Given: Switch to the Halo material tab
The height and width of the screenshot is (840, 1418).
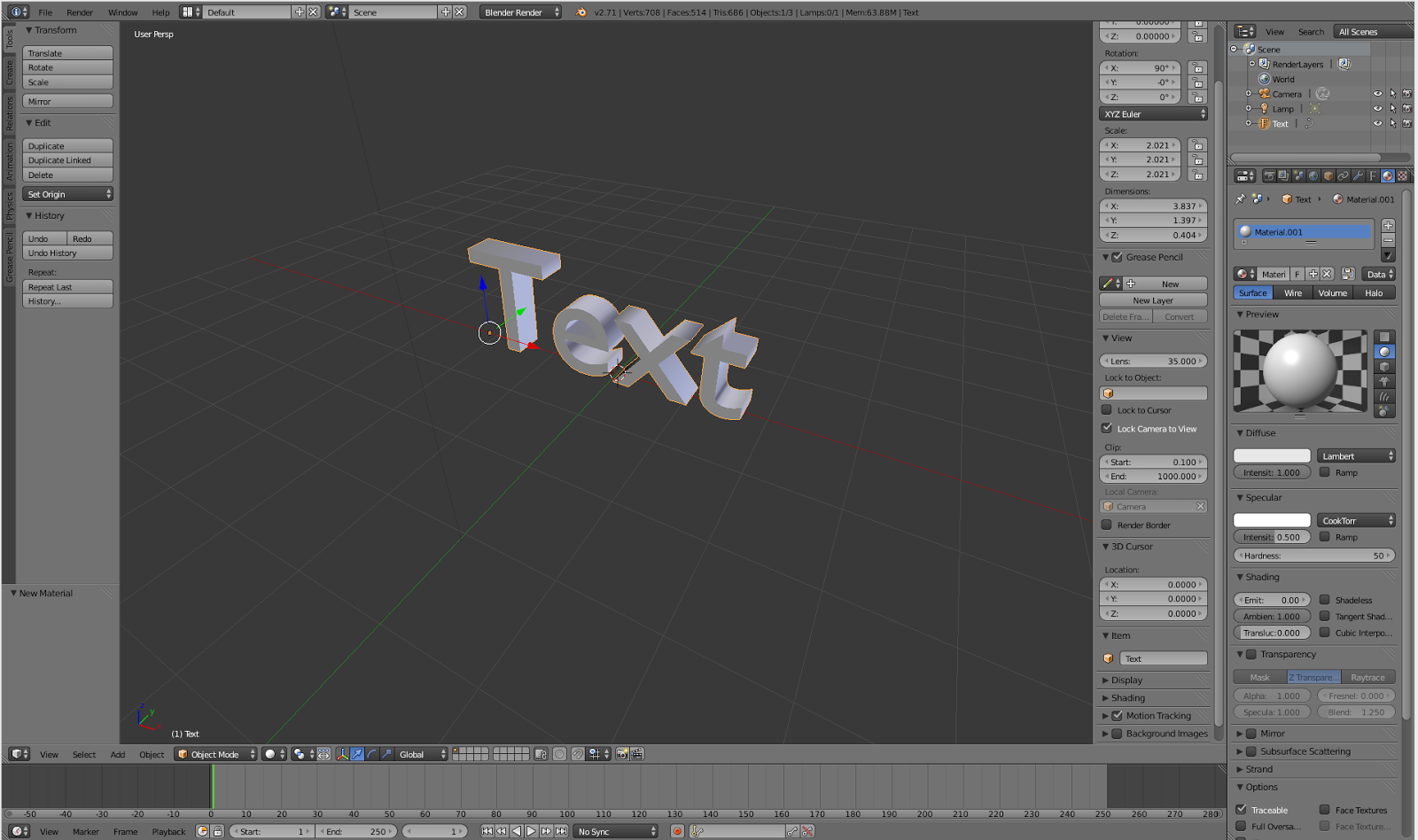Looking at the screenshot, I should point(1374,293).
